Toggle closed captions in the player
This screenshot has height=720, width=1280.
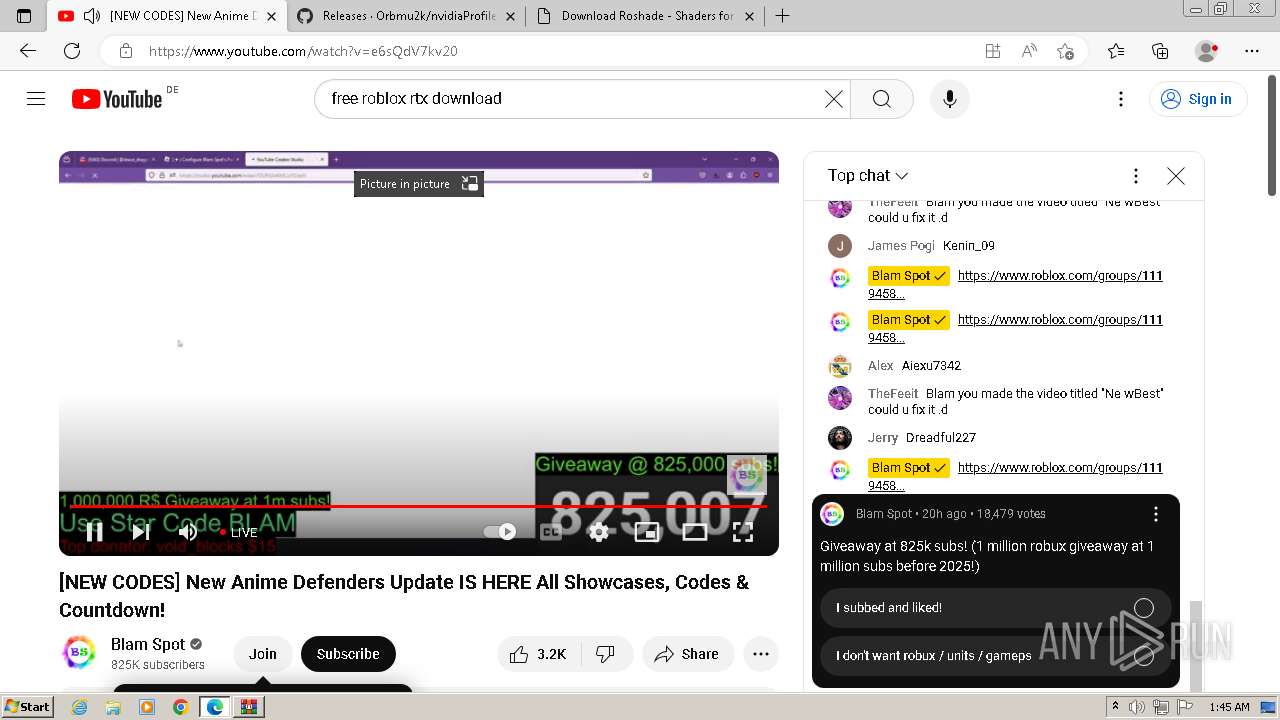(x=550, y=532)
